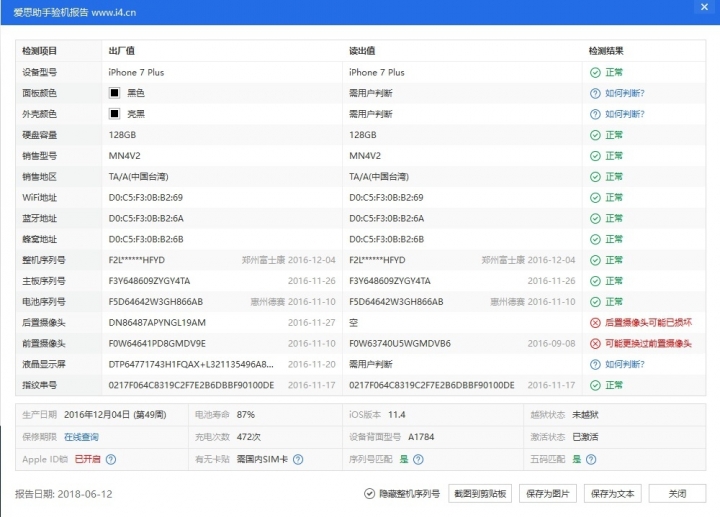Click the 关闭 button
The height and width of the screenshot is (517, 720).
pos(677,494)
